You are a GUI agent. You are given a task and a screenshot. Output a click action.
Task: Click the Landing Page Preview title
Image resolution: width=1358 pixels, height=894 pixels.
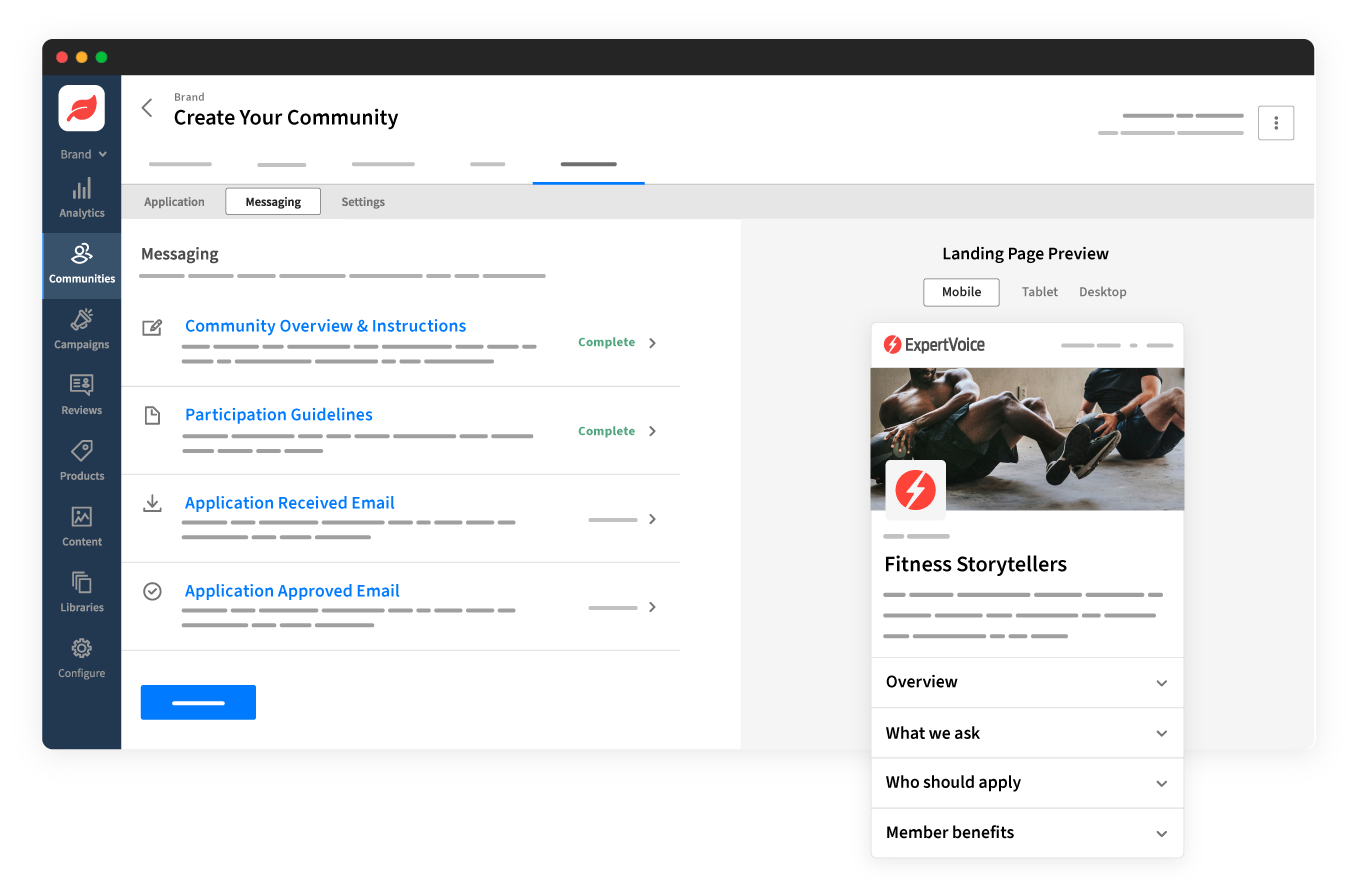(x=1025, y=254)
